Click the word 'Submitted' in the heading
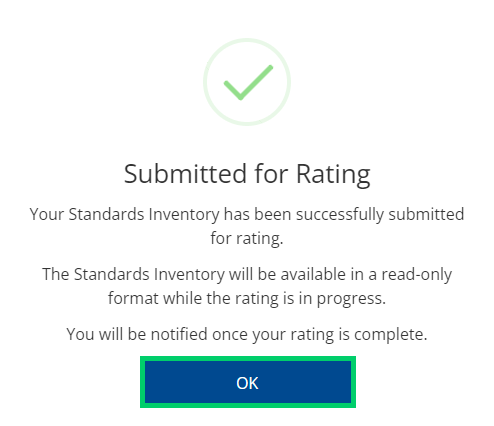The height and width of the screenshot is (426, 494). (185, 174)
